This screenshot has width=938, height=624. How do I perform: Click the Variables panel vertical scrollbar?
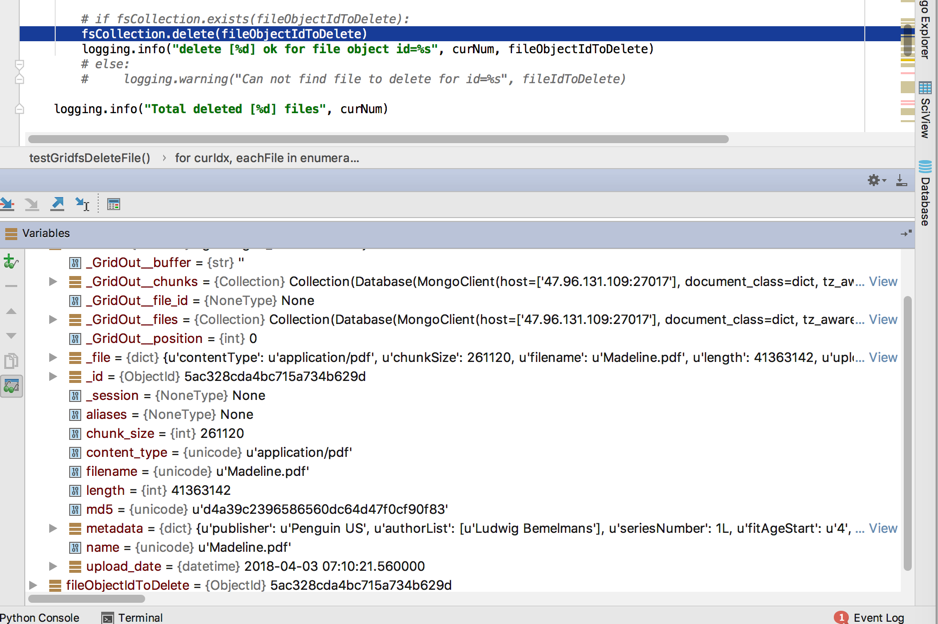907,433
